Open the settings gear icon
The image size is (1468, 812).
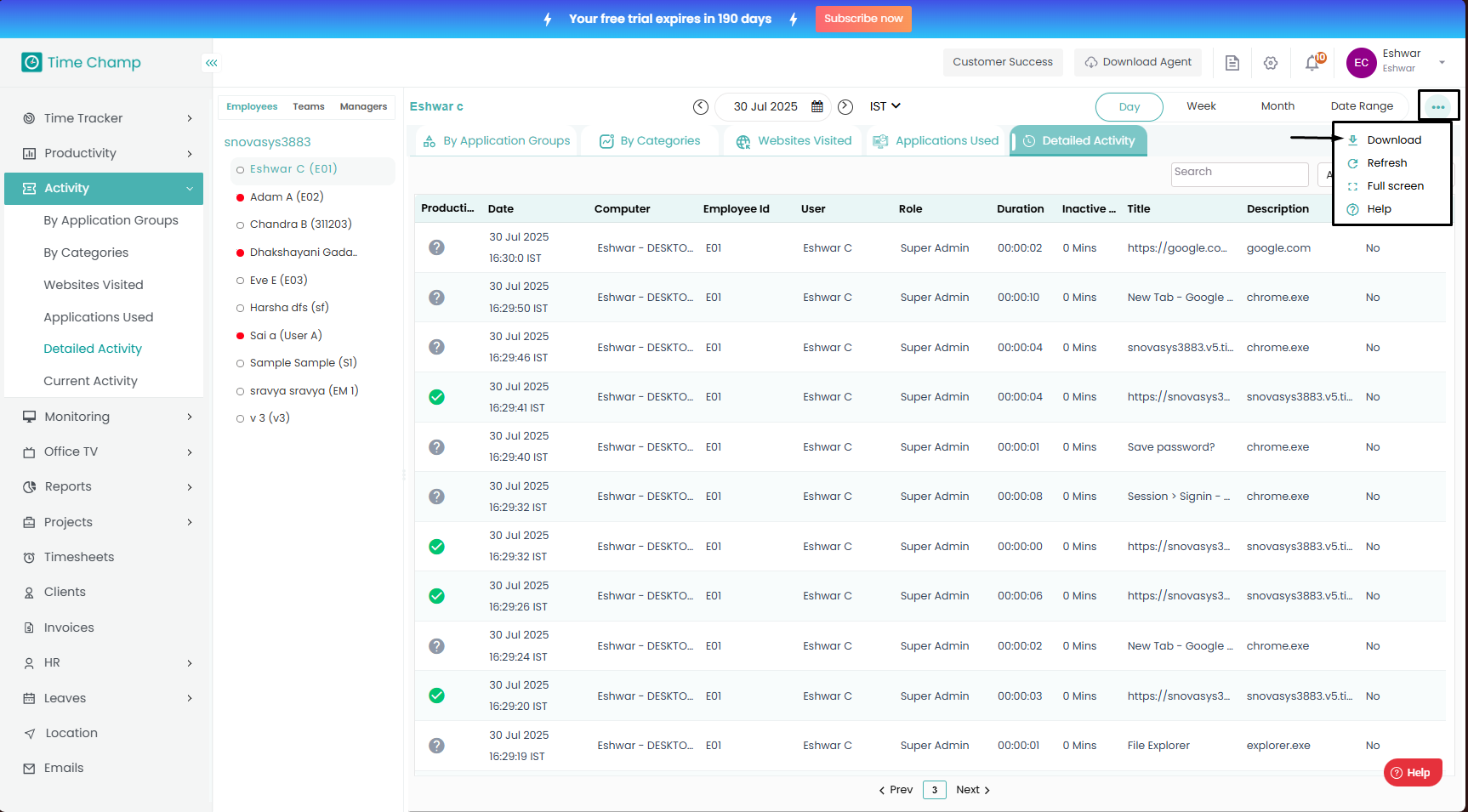1271,63
